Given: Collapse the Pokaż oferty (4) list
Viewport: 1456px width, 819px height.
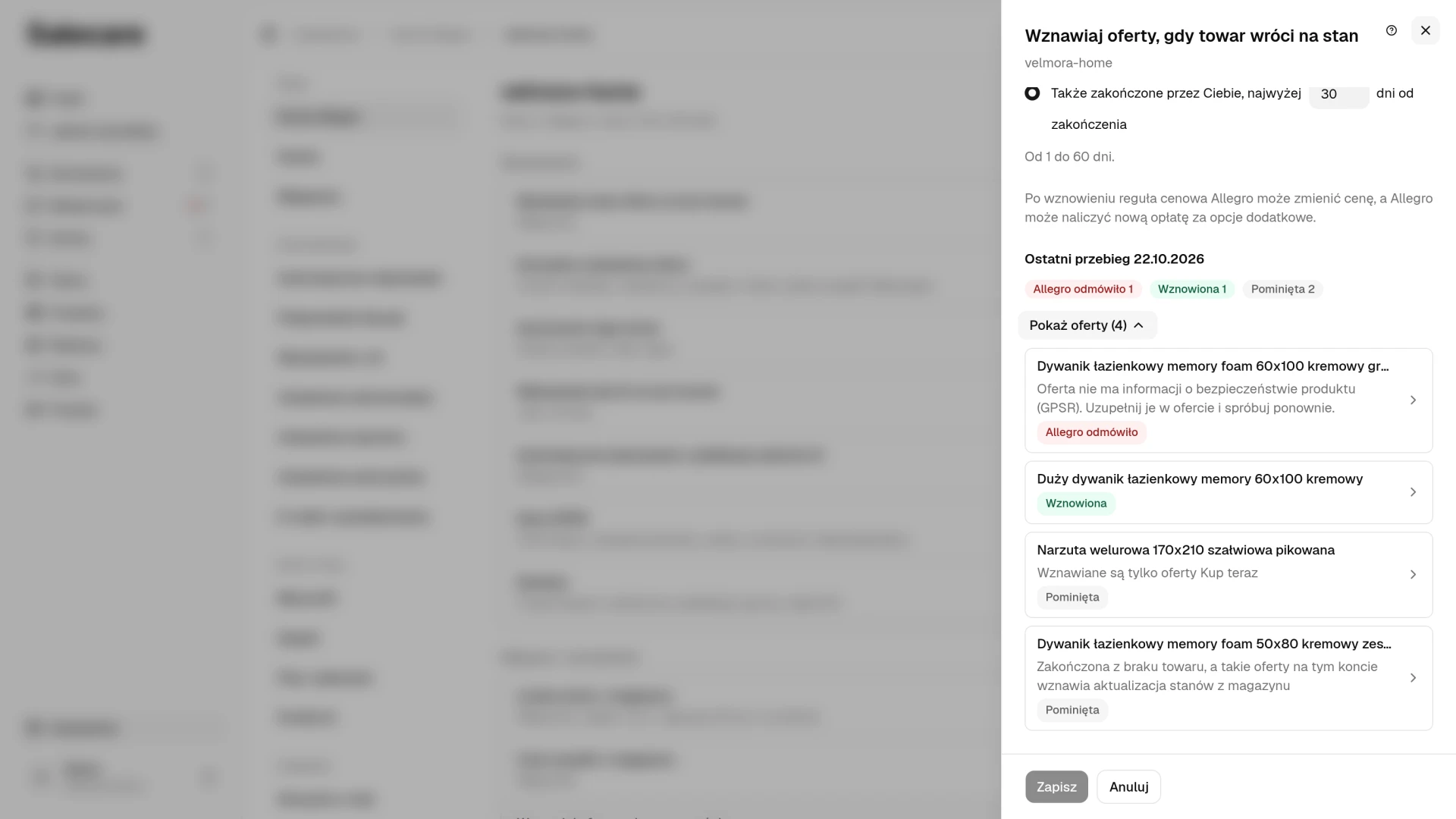Looking at the screenshot, I should tap(1087, 325).
